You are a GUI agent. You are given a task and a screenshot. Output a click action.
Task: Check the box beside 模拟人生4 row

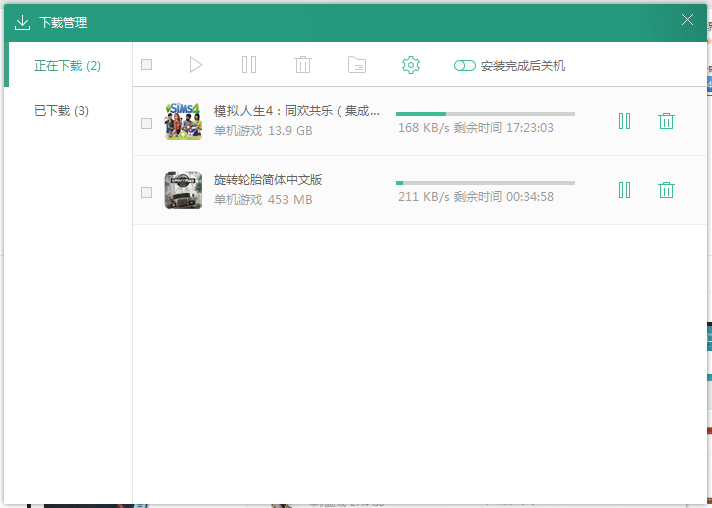pos(146,123)
